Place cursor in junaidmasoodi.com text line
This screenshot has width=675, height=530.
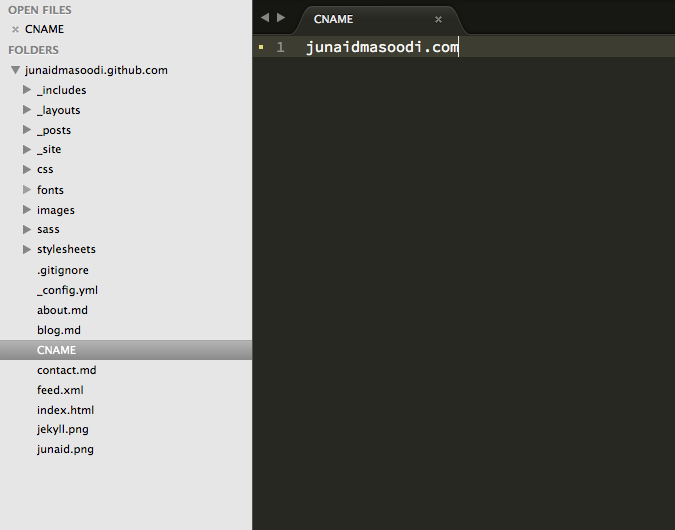click(382, 47)
